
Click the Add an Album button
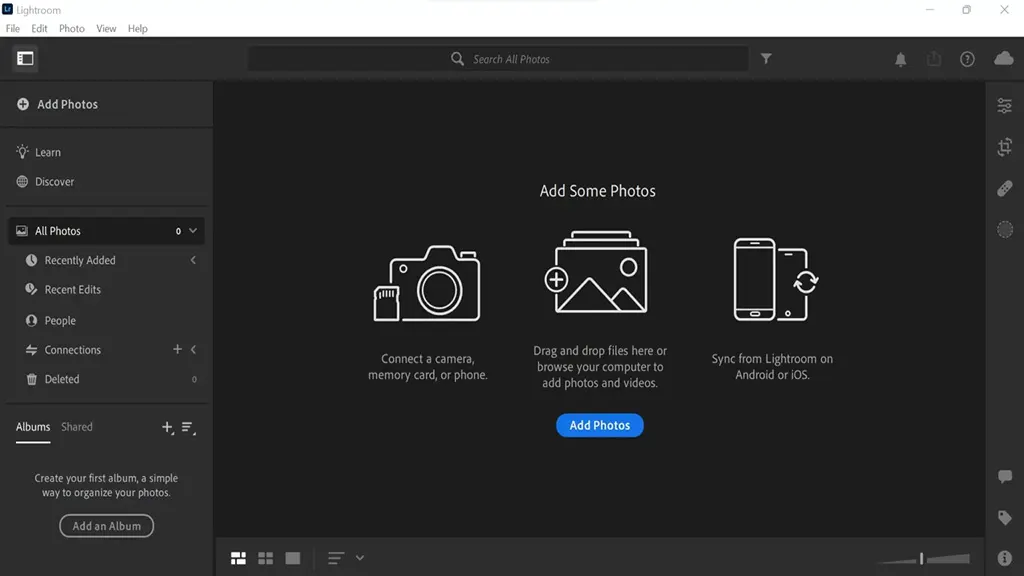point(106,526)
